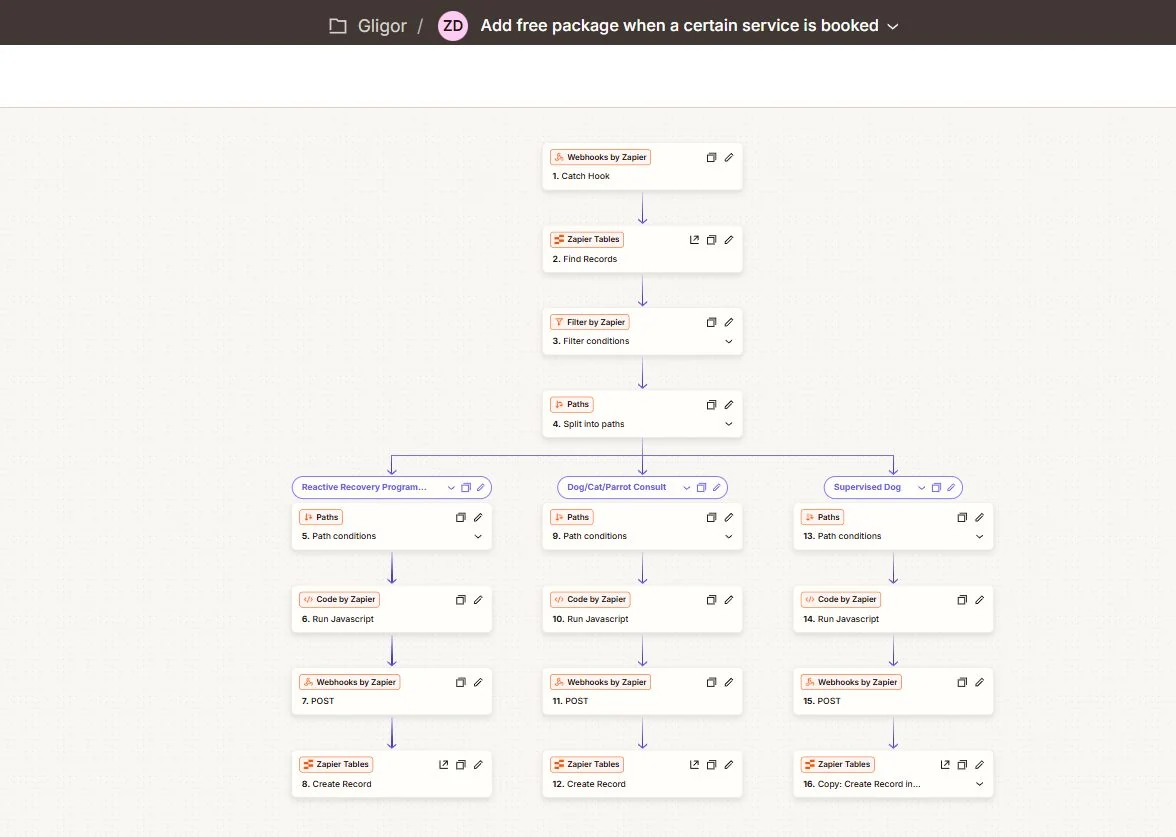Click the duplicate icon on Reactive Recovery Program path
The image size is (1176, 837).
(x=466, y=488)
